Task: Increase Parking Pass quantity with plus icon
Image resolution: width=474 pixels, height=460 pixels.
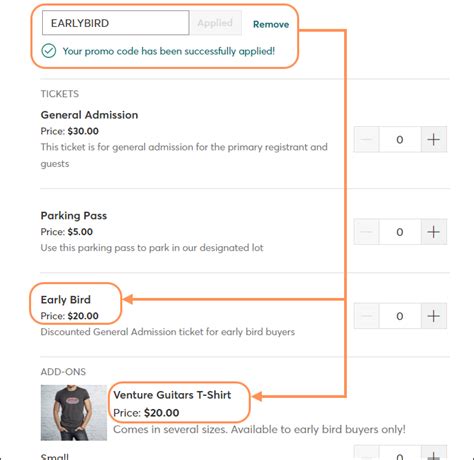Action: pyautogui.click(x=434, y=232)
